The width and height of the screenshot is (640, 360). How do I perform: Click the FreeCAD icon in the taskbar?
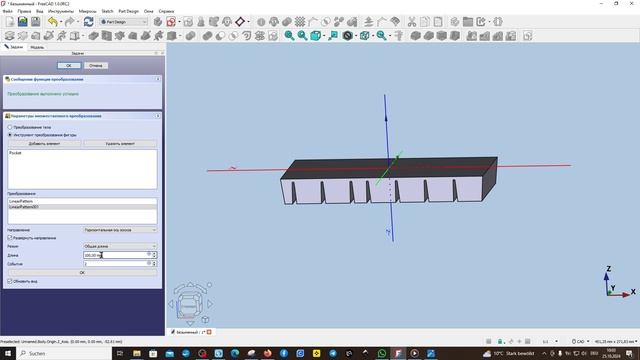click(x=398, y=353)
